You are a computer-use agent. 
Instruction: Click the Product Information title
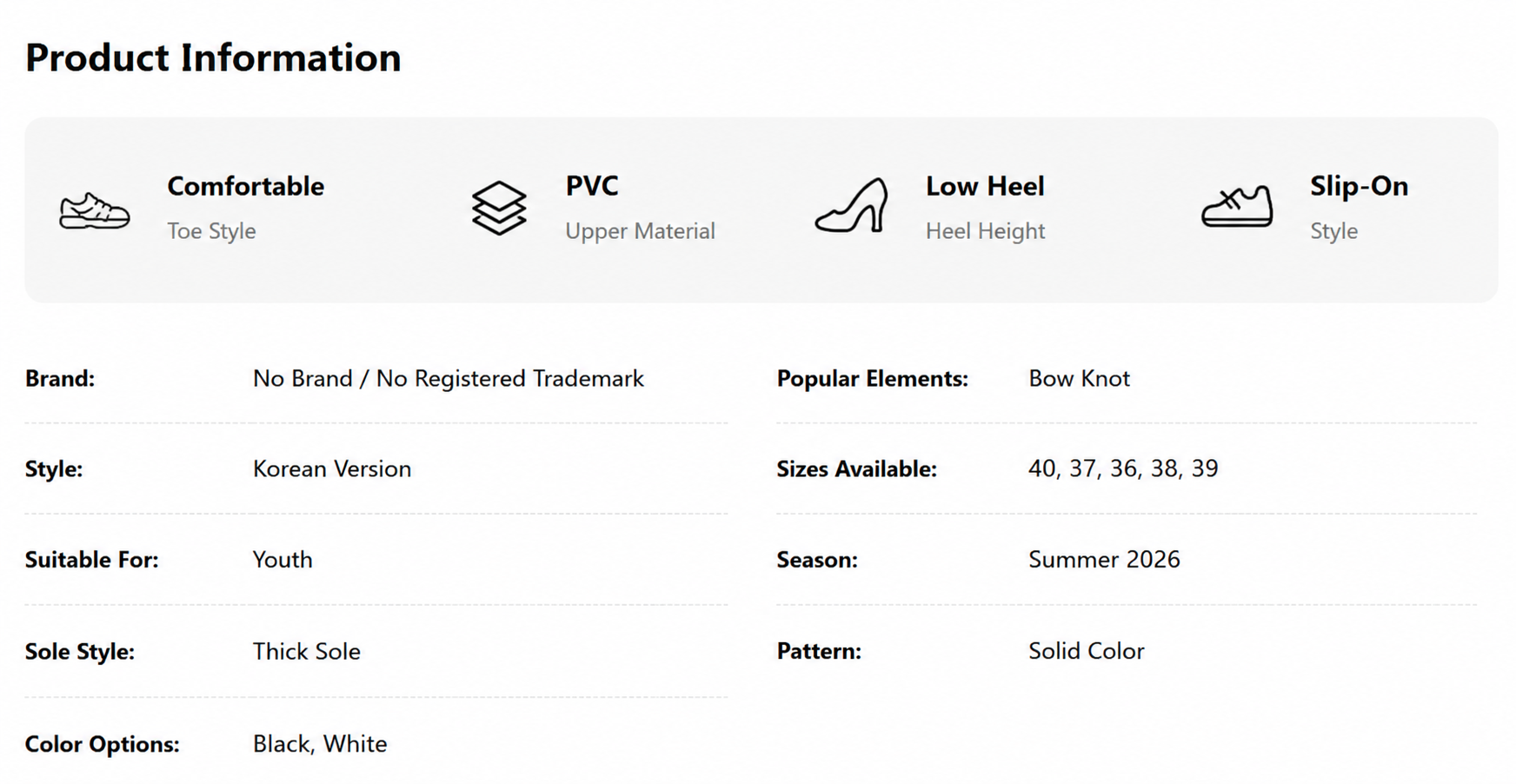coord(213,57)
